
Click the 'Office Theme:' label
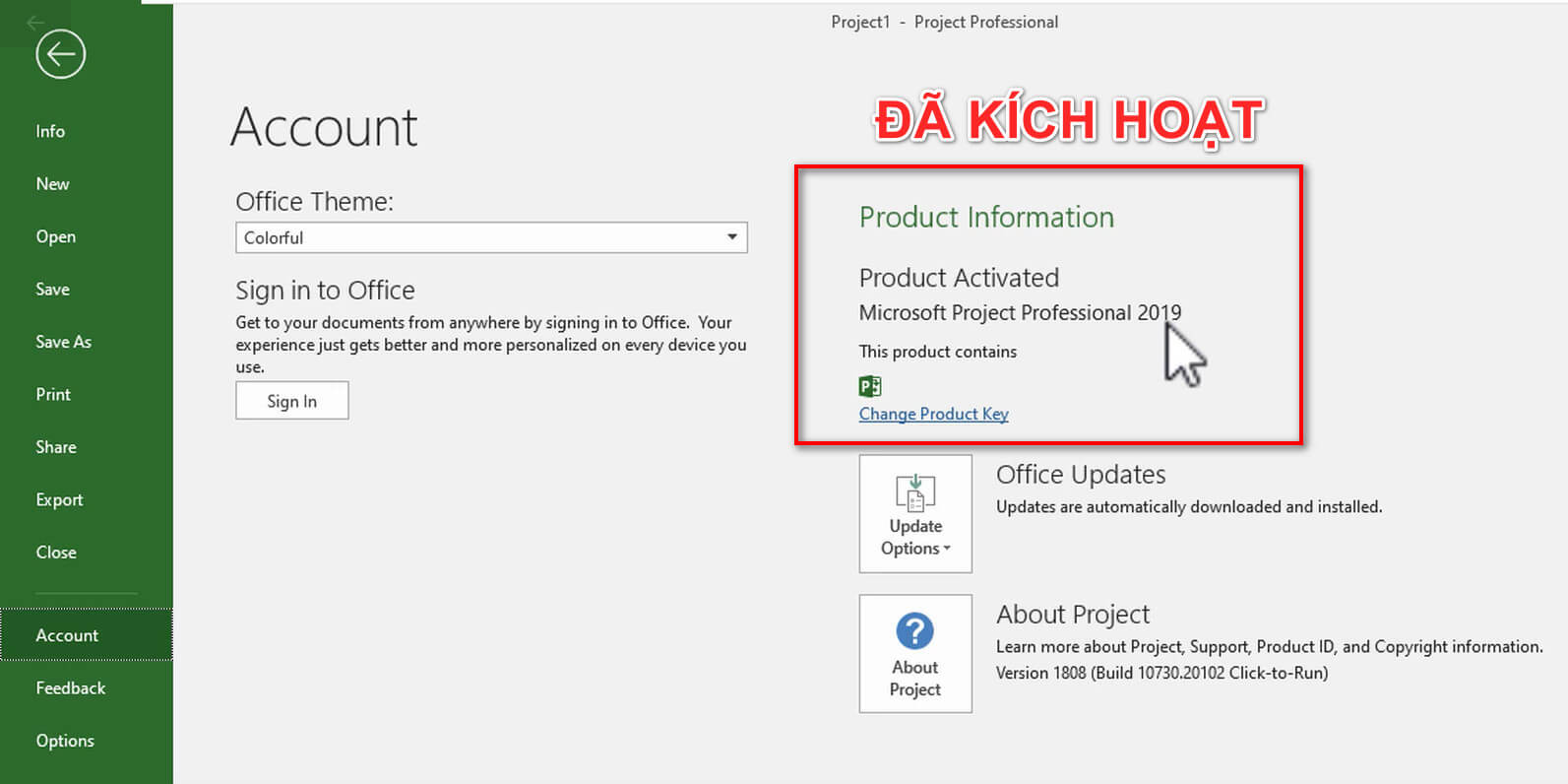click(x=314, y=202)
